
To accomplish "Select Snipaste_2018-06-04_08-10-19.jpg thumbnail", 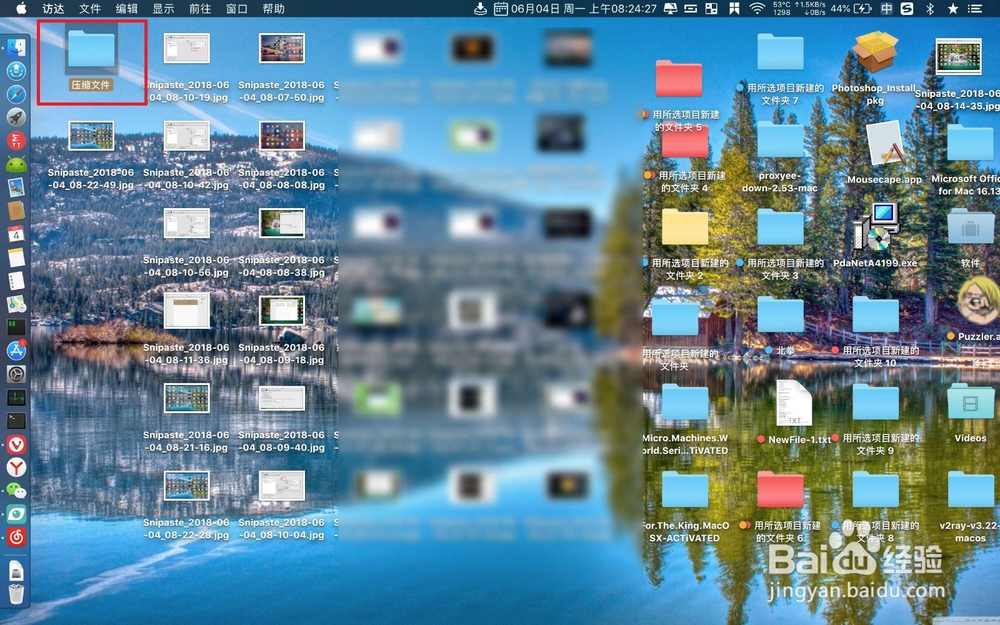I will point(186,48).
